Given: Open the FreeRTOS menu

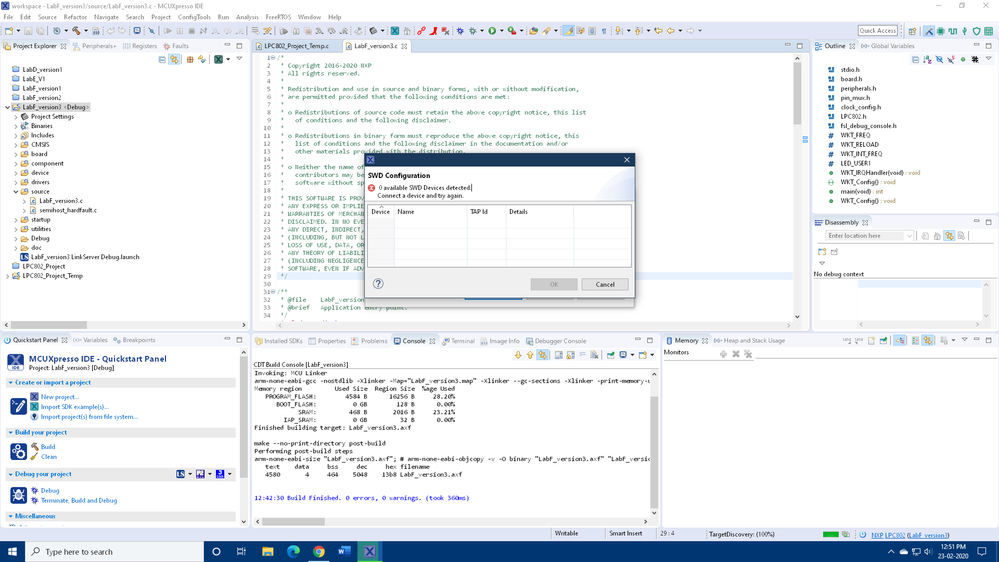Looking at the screenshot, I should tap(278, 17).
